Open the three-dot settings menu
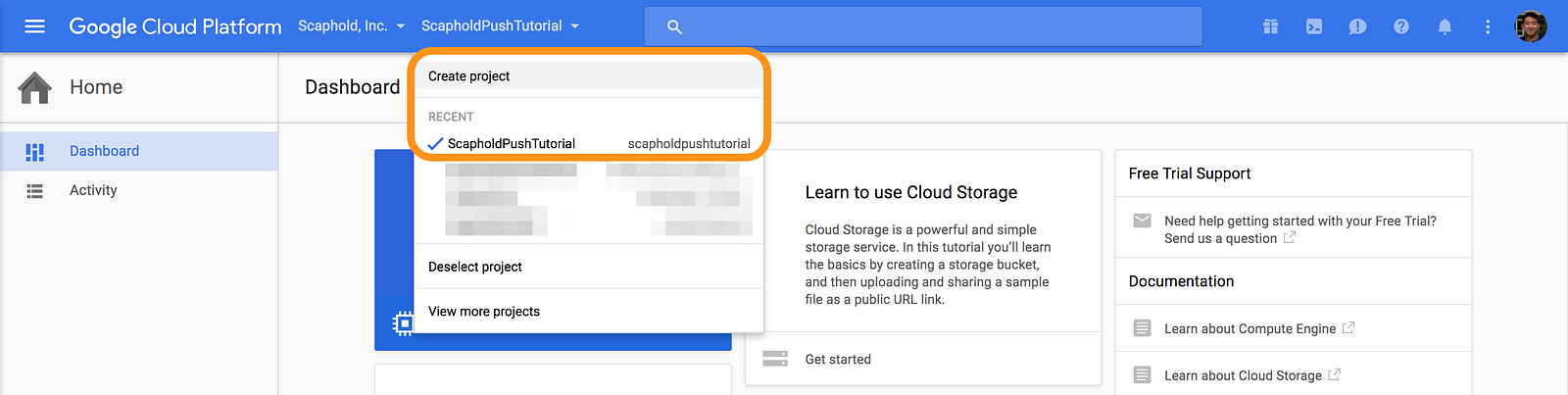Viewport: 1568px width, 395px height. pyautogui.click(x=1488, y=26)
